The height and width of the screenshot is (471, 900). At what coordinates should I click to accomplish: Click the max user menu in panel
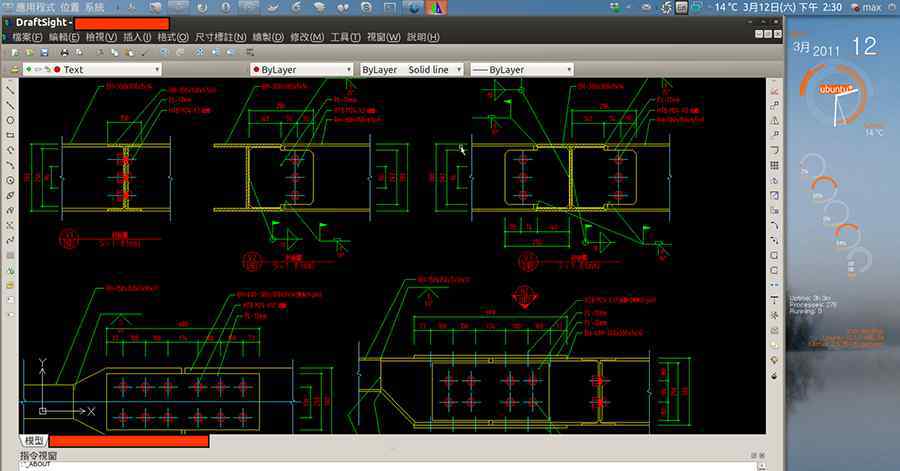(x=867, y=7)
